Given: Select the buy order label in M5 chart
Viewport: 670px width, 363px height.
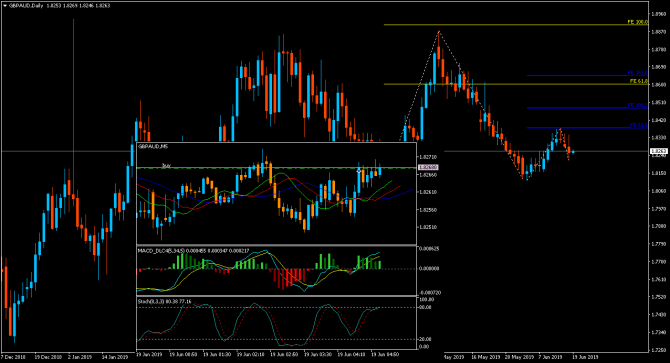Looking at the screenshot, I should coord(166,165).
